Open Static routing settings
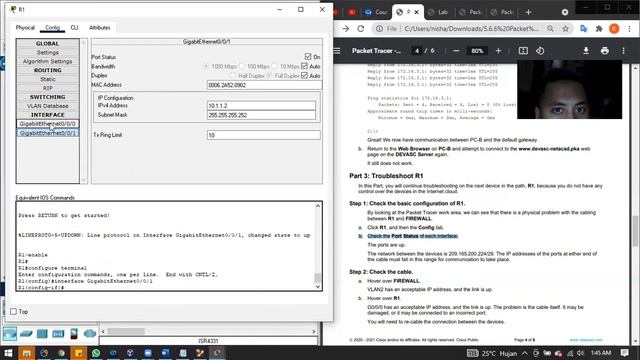The width and height of the screenshot is (640, 360). coord(48,79)
